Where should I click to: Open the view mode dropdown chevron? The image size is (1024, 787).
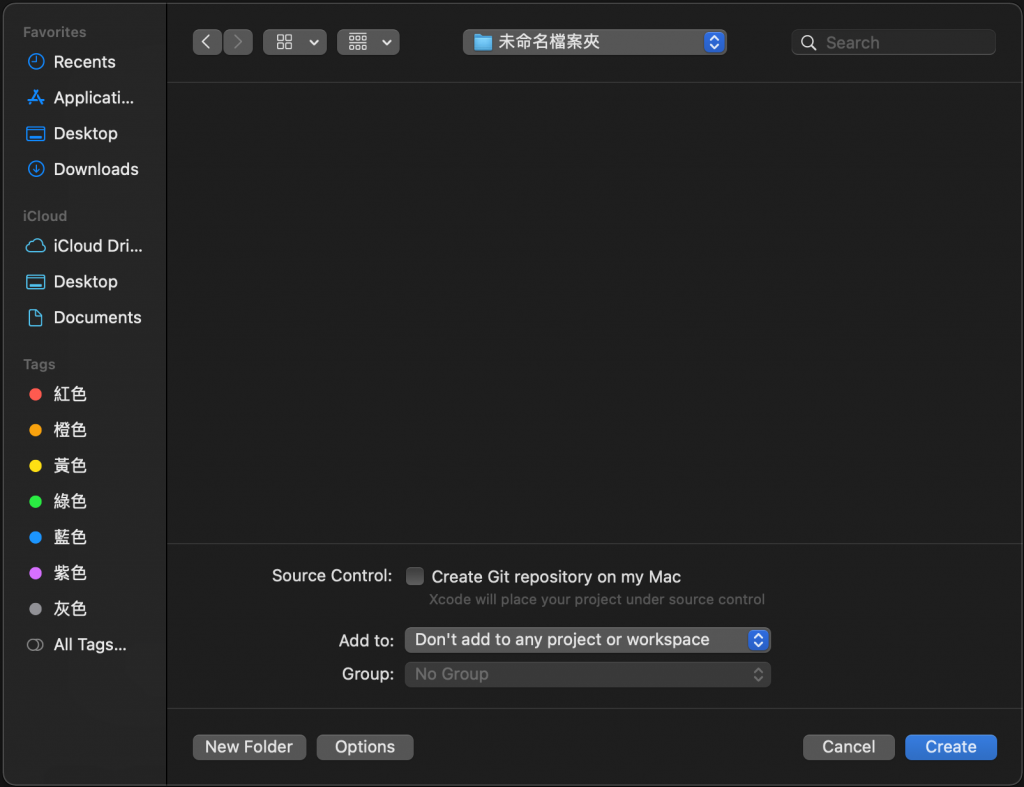pos(314,42)
